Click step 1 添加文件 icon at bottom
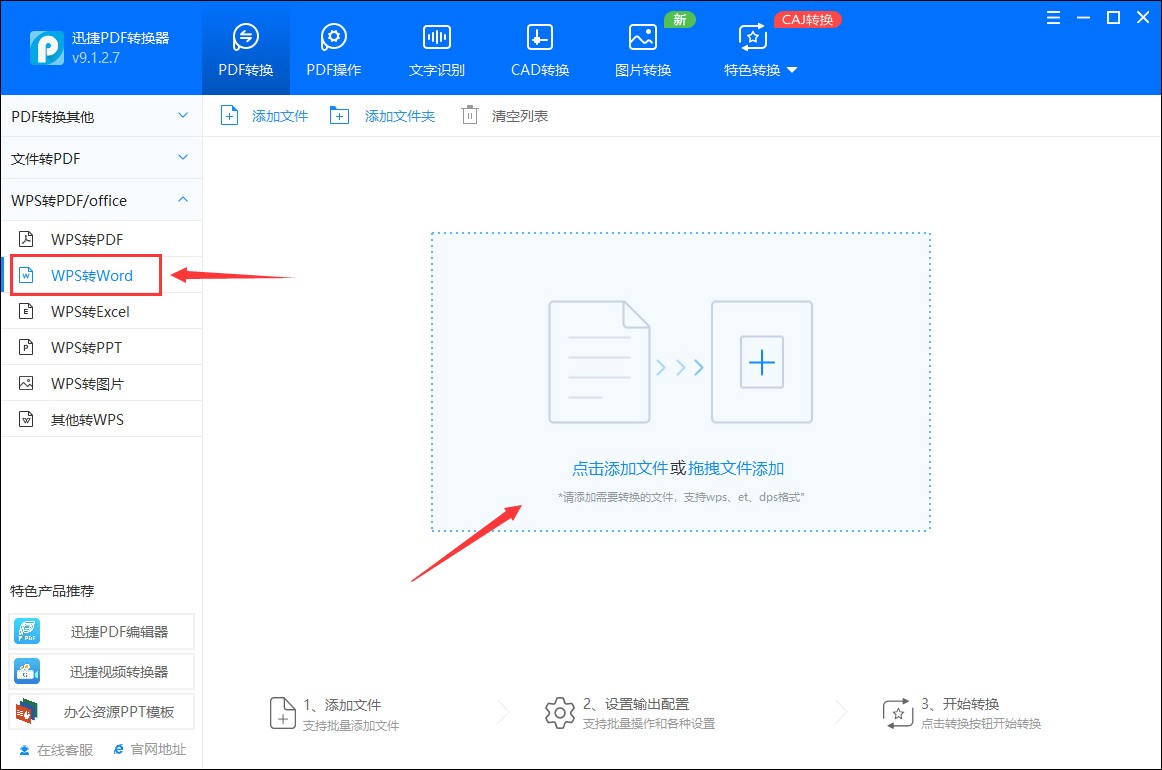The height and width of the screenshot is (770, 1162). [282, 713]
